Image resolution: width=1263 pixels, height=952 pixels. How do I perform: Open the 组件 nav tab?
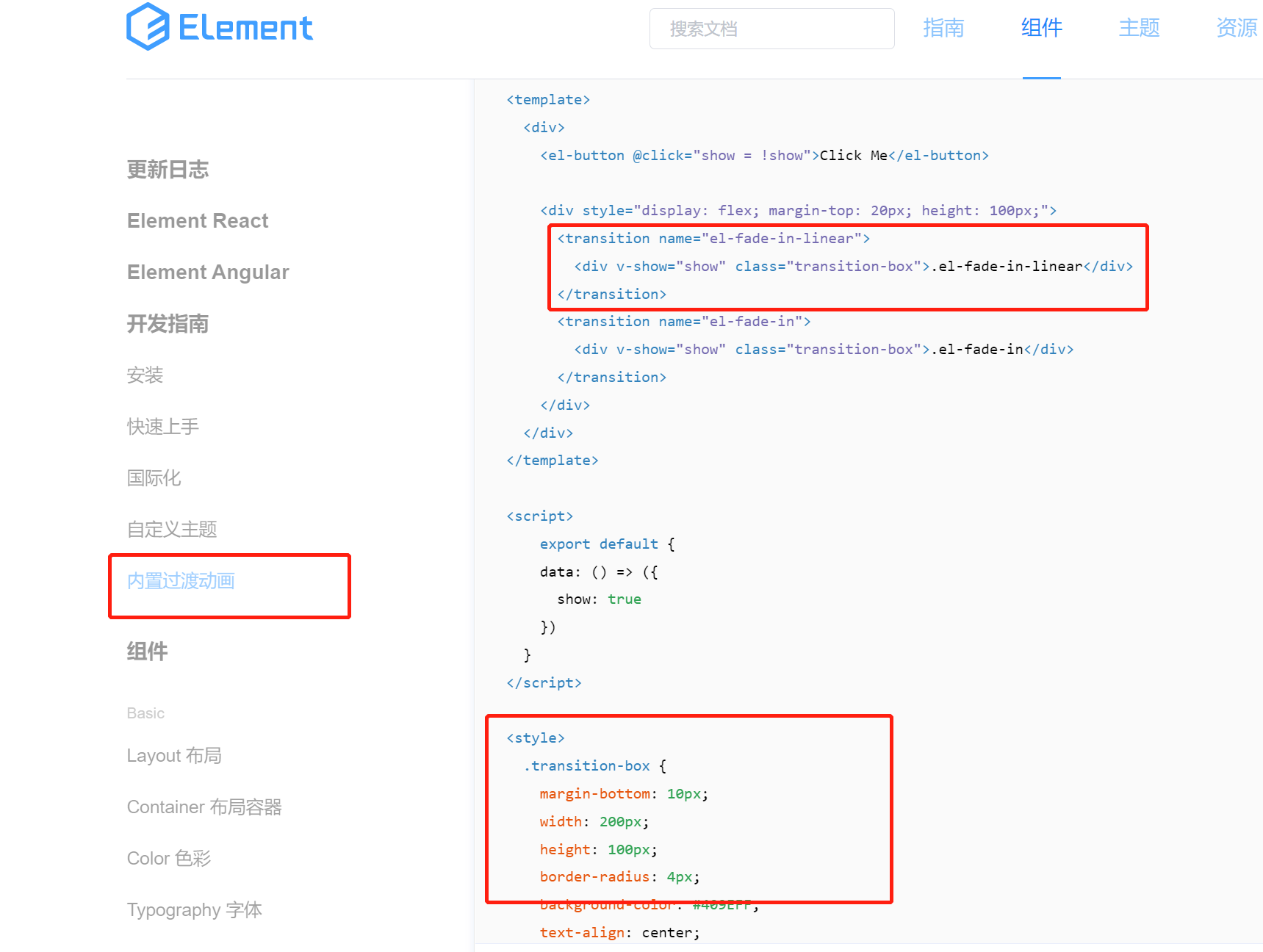pos(1042,28)
